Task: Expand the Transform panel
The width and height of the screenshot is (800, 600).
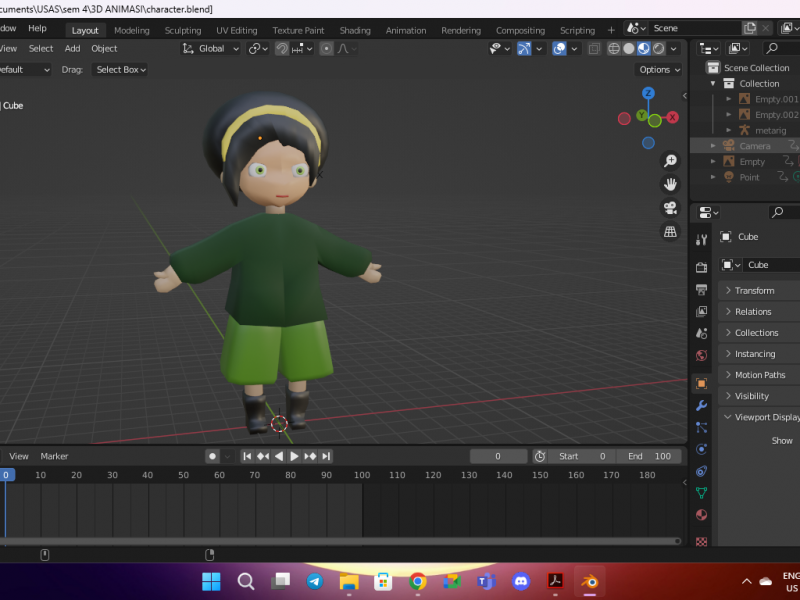Action: click(x=754, y=290)
